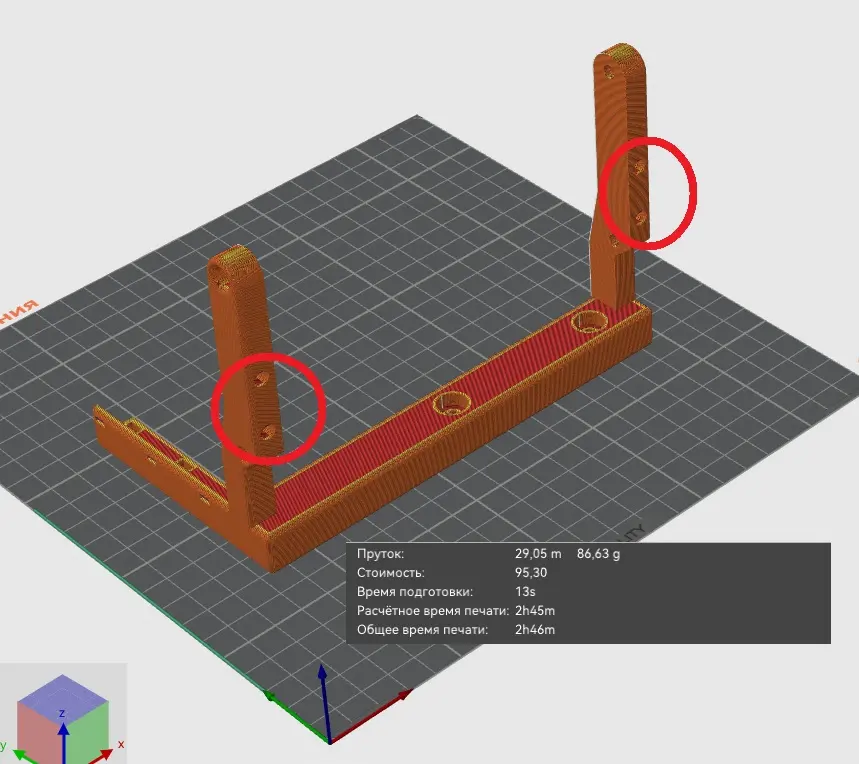Click the Стоимость value 95,30
This screenshot has height=764, width=859.
point(531,573)
